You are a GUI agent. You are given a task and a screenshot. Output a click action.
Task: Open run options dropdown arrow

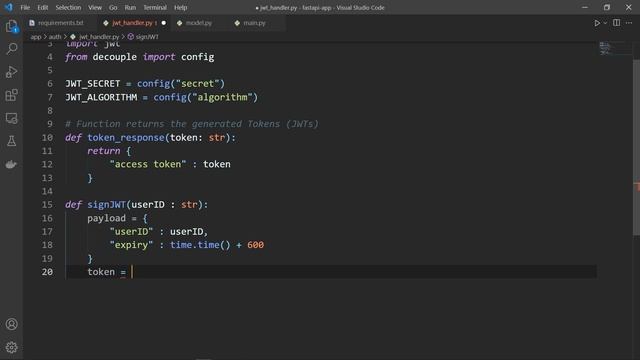pos(605,23)
